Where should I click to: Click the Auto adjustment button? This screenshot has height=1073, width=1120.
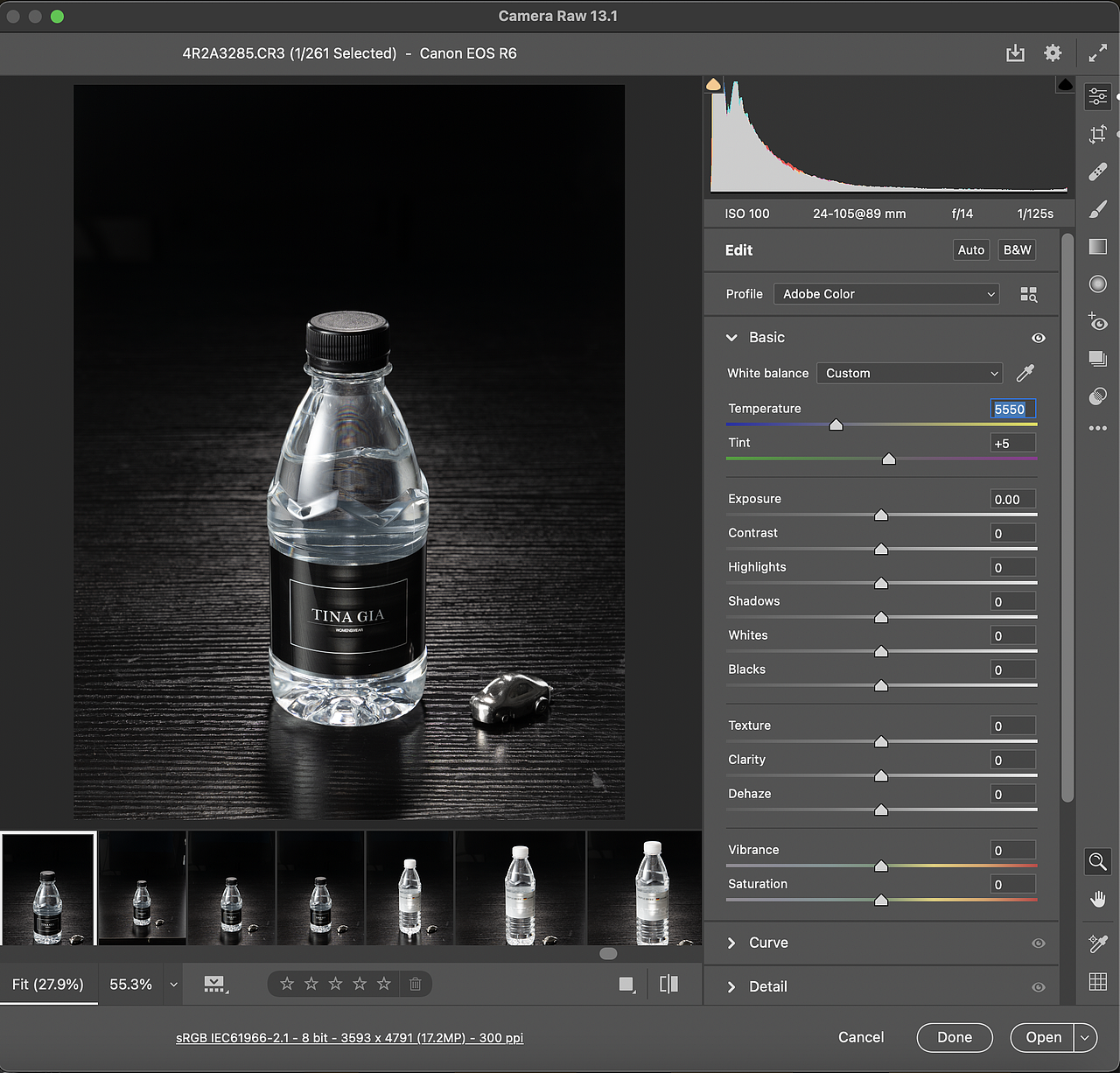point(970,250)
